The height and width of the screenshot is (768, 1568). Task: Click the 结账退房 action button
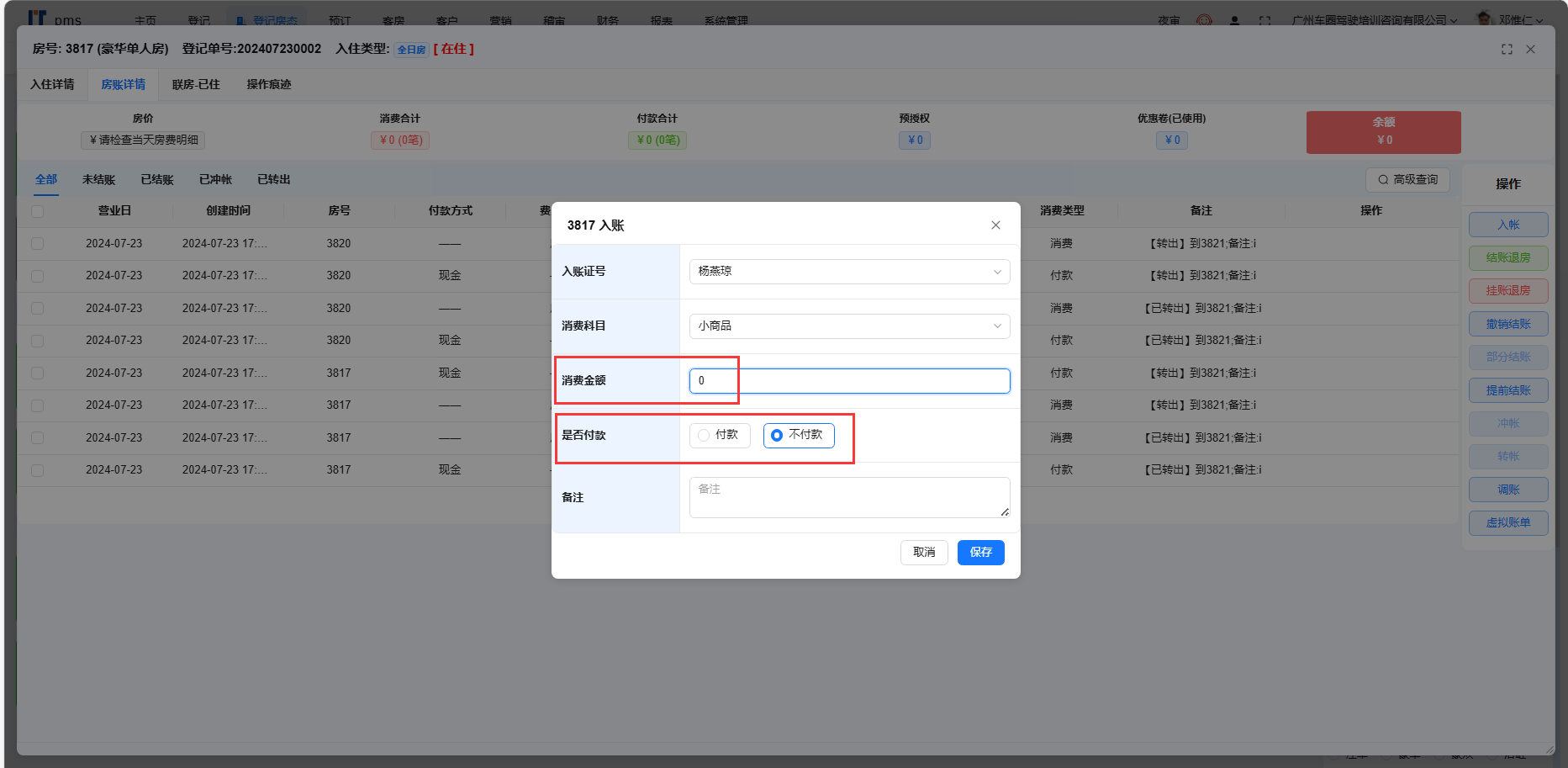pyautogui.click(x=1507, y=258)
